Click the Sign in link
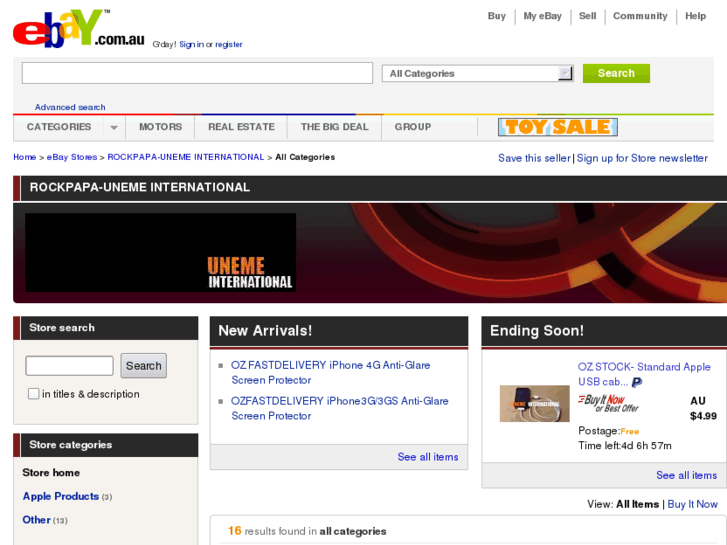 click(191, 44)
